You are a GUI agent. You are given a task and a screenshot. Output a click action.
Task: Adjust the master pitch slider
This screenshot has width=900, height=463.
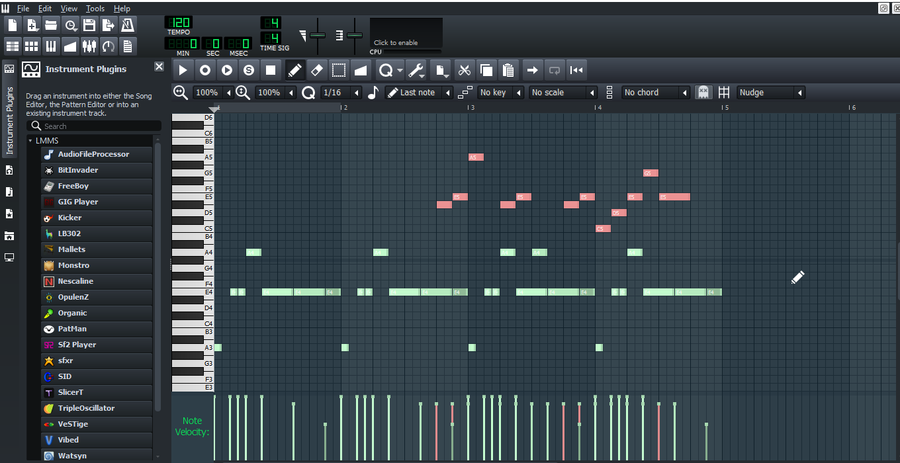pyautogui.click(x=355, y=36)
